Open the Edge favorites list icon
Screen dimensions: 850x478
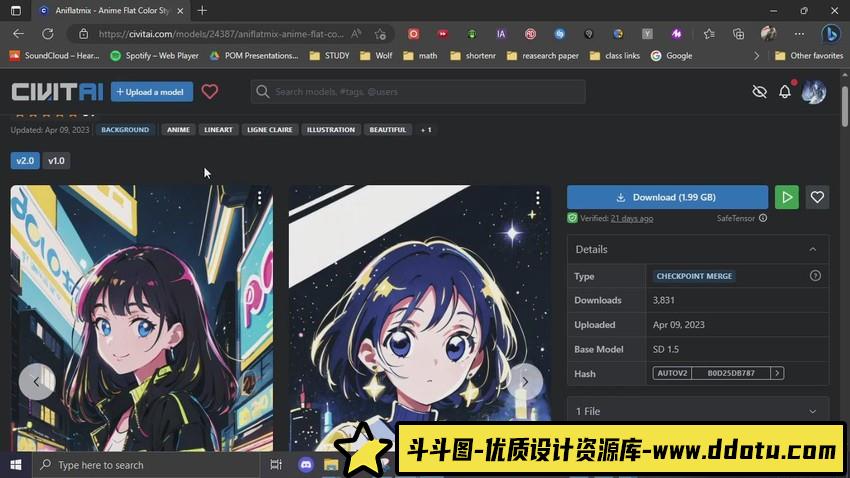[709, 34]
